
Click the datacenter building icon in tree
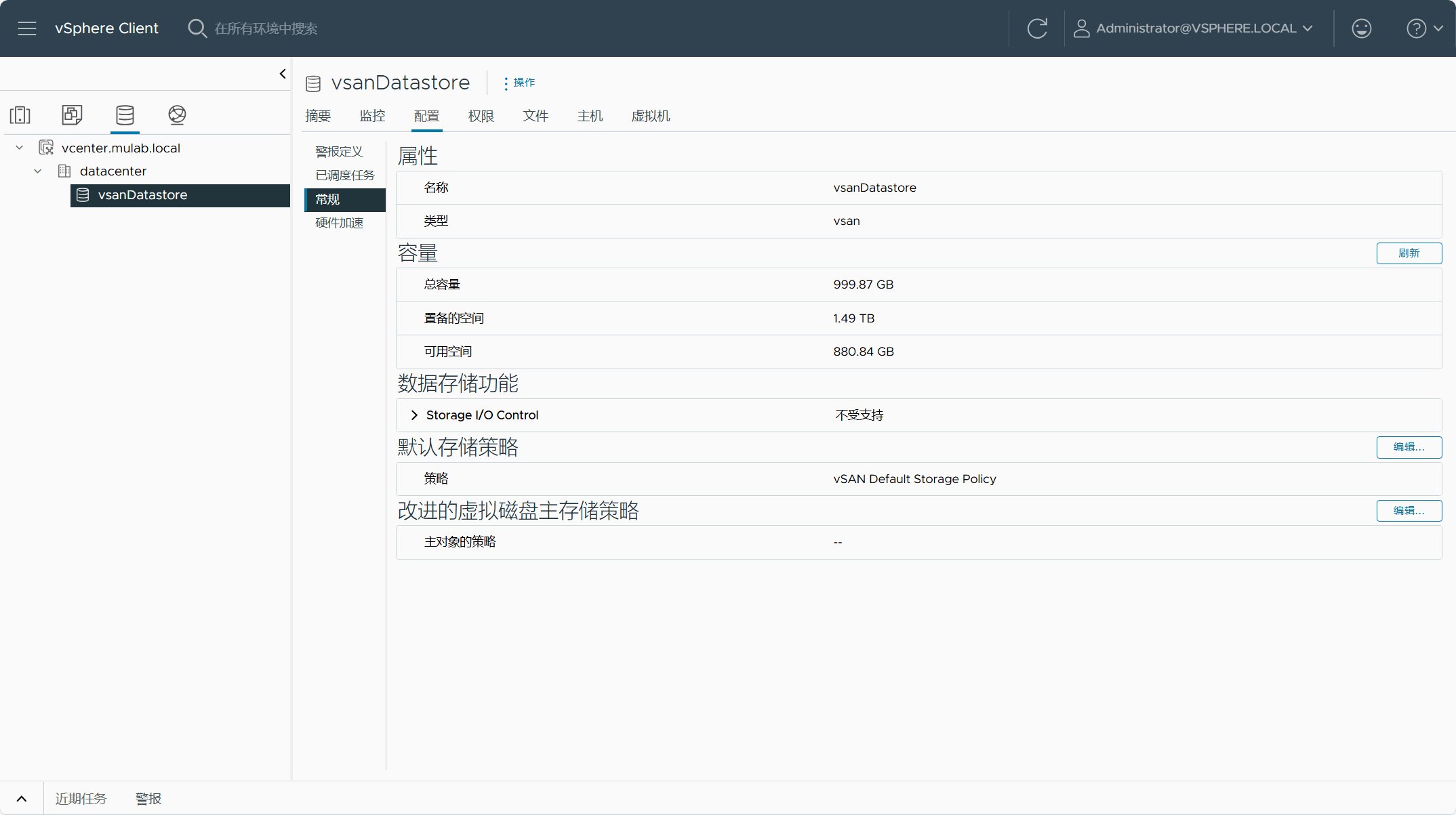point(64,171)
